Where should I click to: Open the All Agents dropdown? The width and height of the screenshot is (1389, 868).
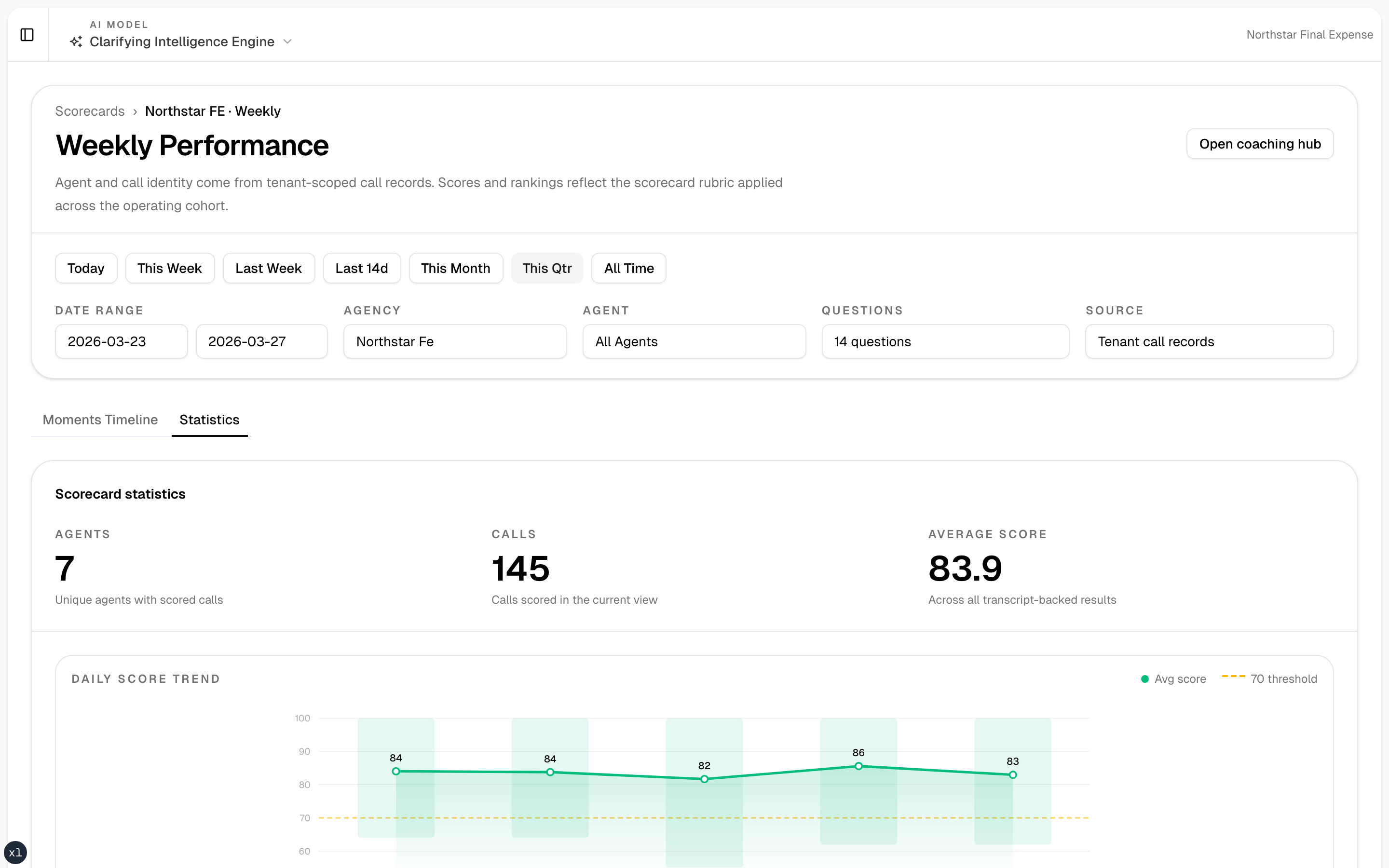pos(694,341)
